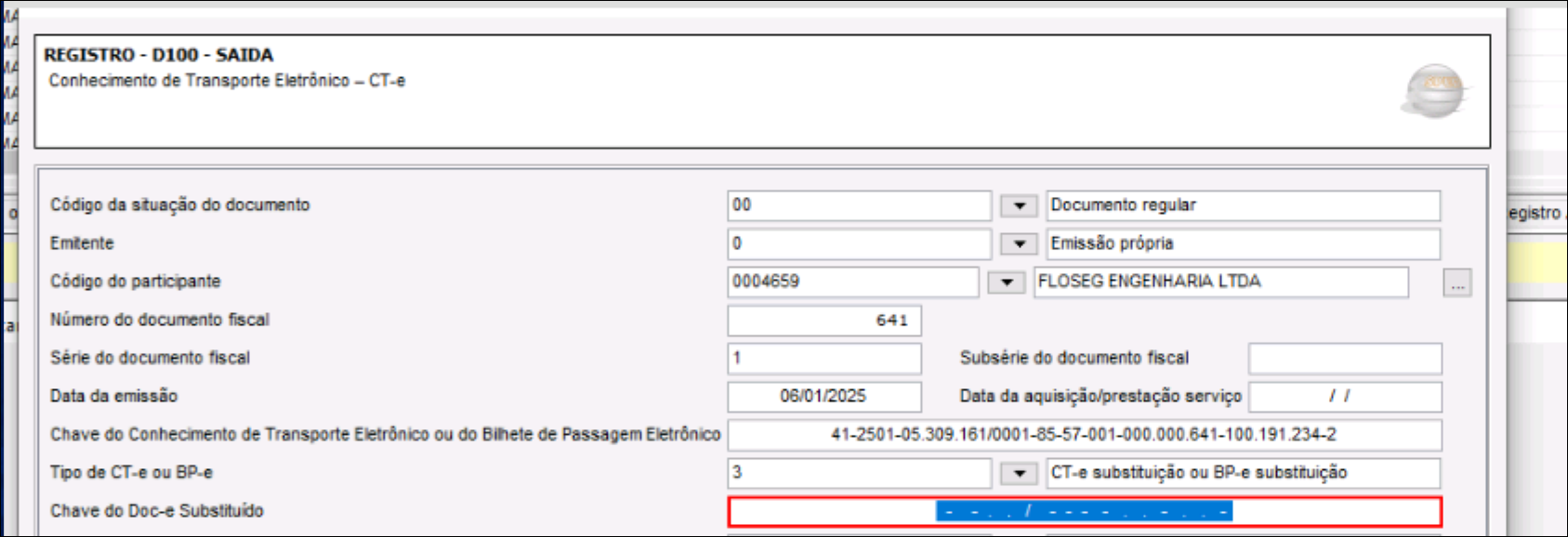Open the participant lookup ellipsis button

click(x=1456, y=282)
